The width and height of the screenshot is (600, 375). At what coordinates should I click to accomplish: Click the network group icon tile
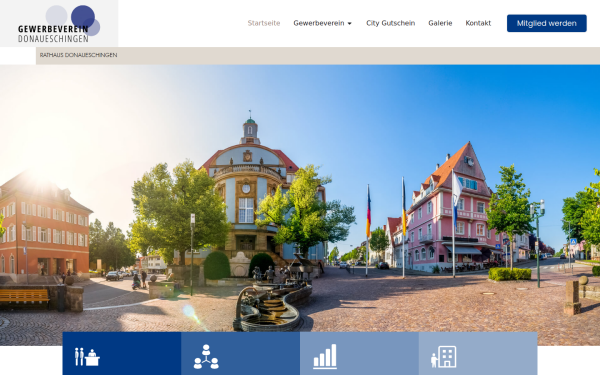pyautogui.click(x=240, y=354)
